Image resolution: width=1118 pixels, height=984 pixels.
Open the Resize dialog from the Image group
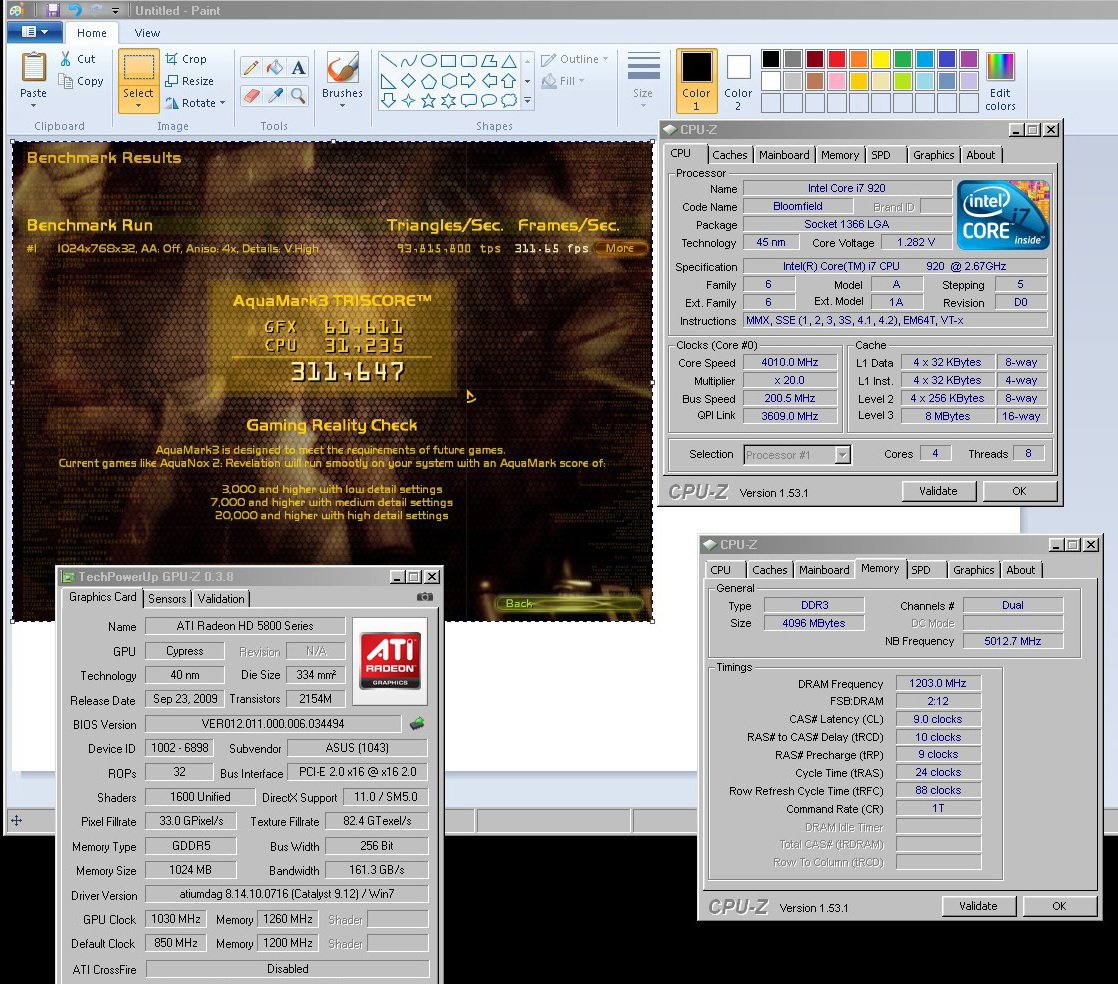tap(190, 81)
